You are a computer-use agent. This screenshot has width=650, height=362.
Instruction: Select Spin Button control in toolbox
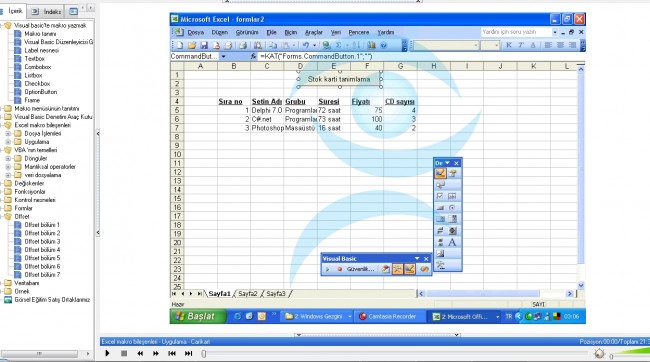point(453,231)
